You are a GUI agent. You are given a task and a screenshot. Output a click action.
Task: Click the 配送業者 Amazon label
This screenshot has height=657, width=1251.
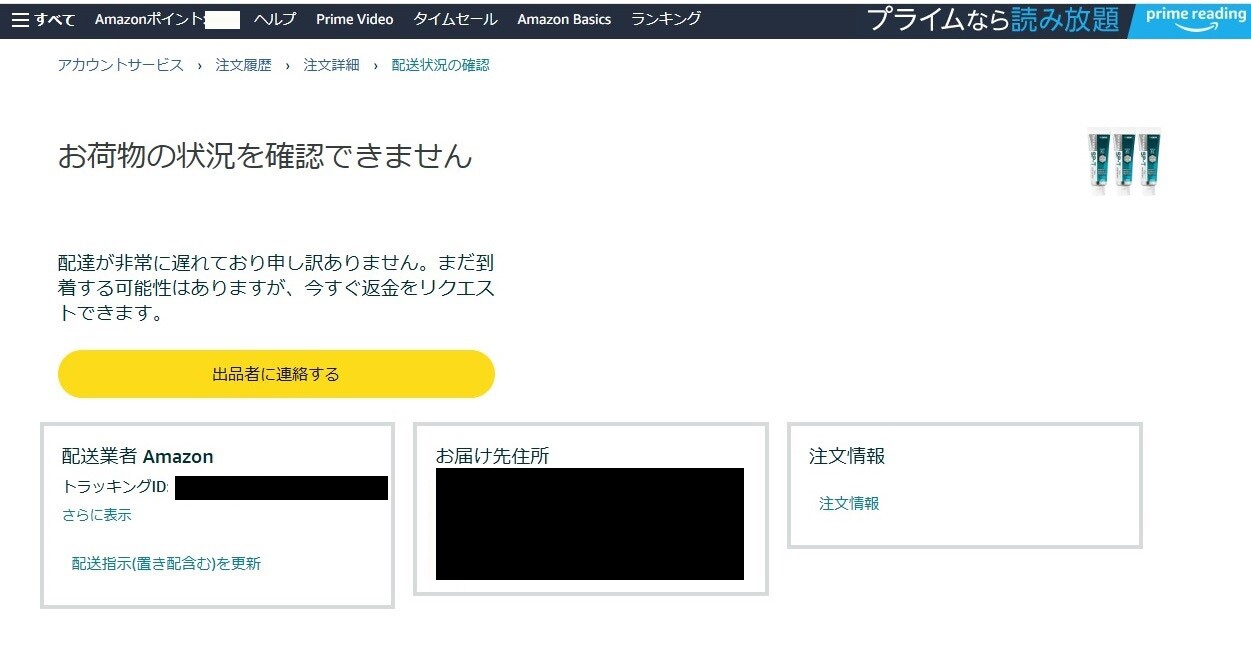[x=138, y=457]
